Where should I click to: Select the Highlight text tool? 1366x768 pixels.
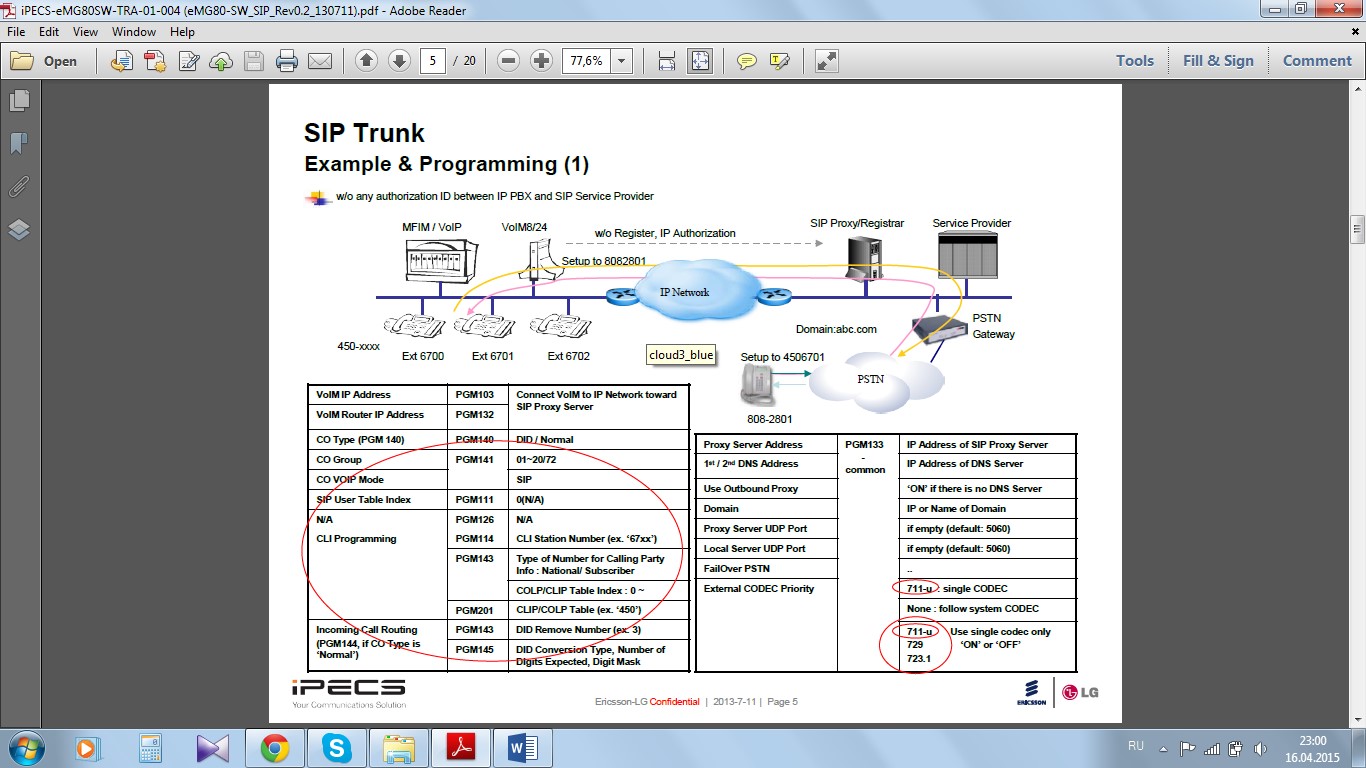tap(780, 61)
